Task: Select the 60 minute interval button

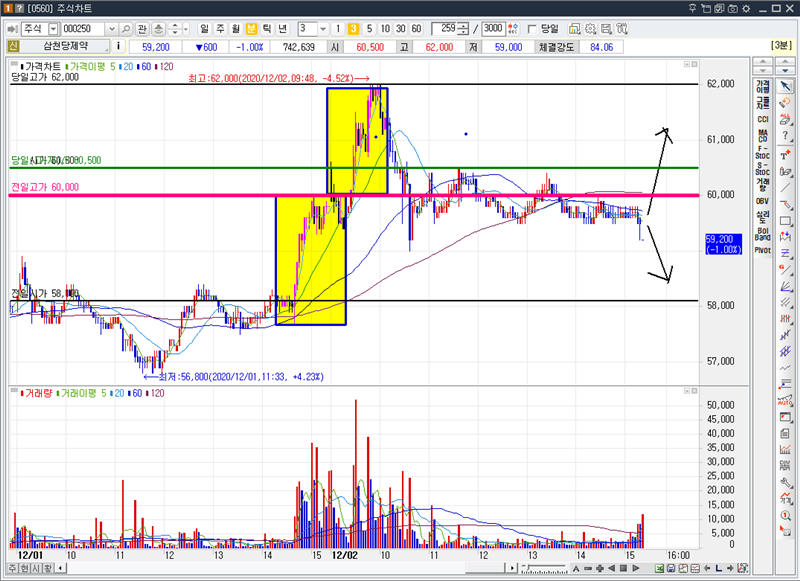Action: [417, 29]
